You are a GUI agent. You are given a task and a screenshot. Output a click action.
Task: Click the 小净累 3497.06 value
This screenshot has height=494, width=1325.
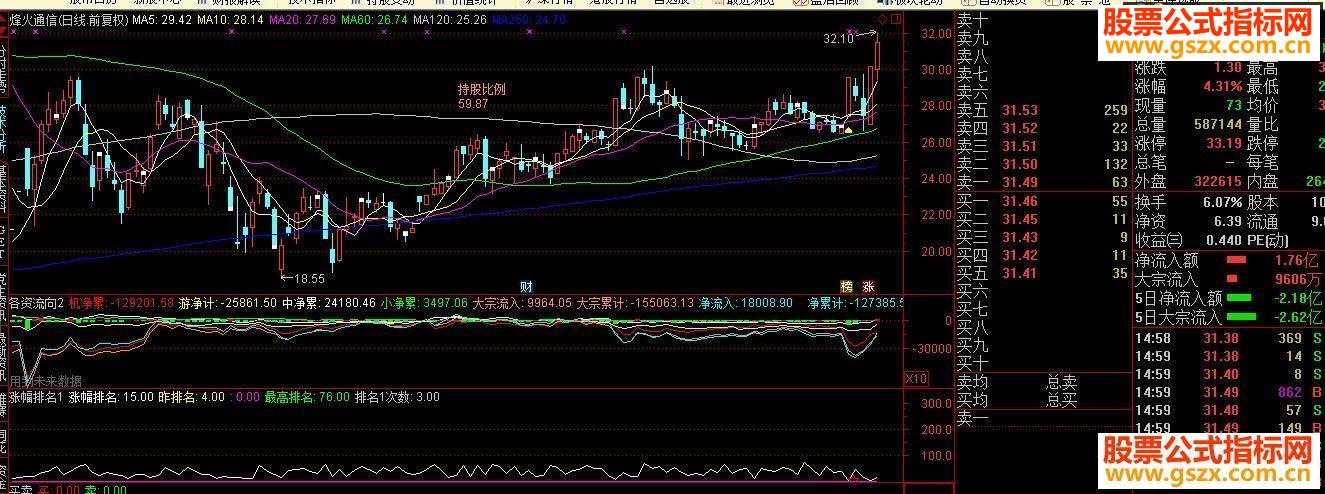pos(424,302)
